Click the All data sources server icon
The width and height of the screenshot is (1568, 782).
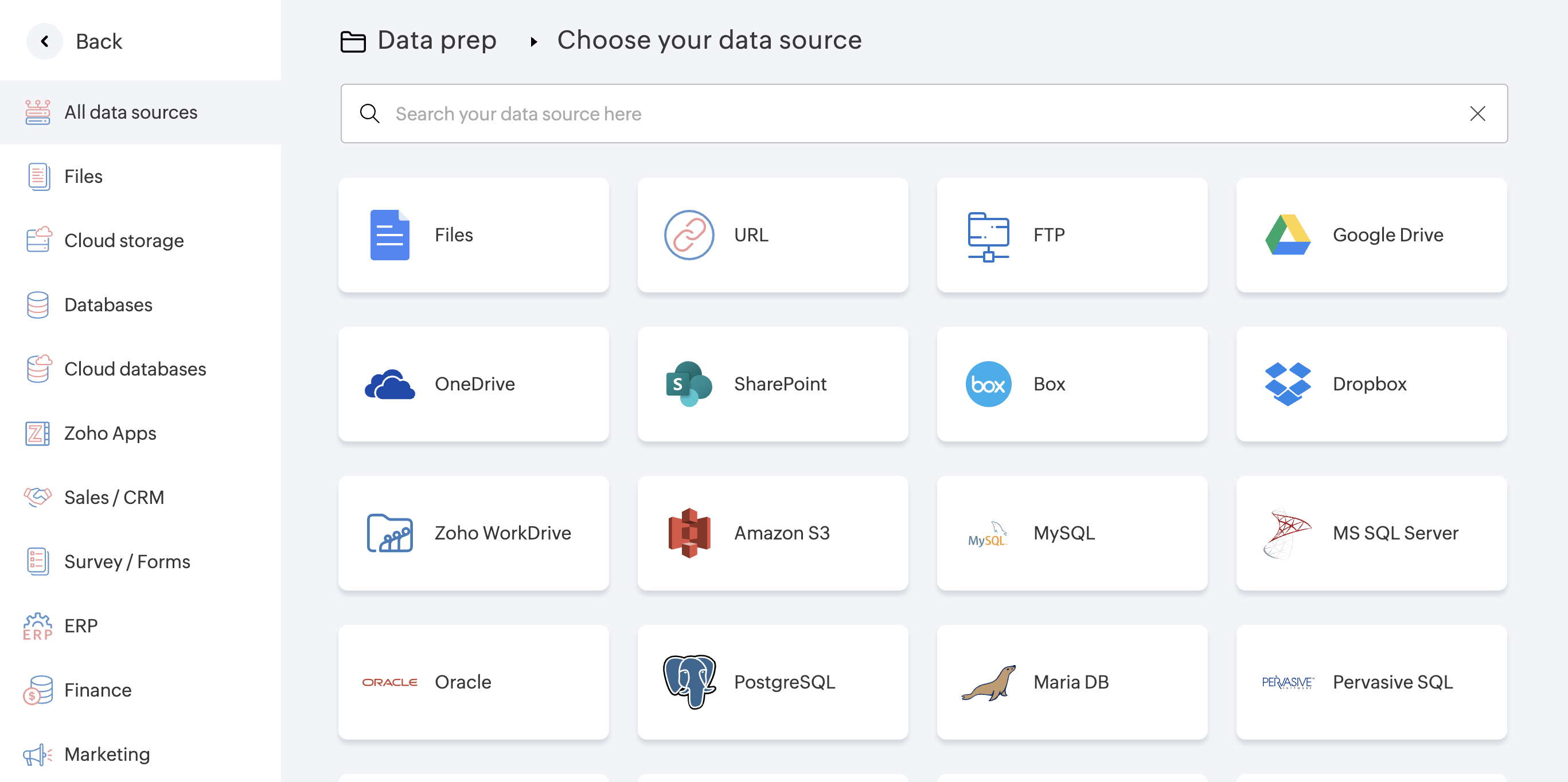pyautogui.click(x=38, y=112)
